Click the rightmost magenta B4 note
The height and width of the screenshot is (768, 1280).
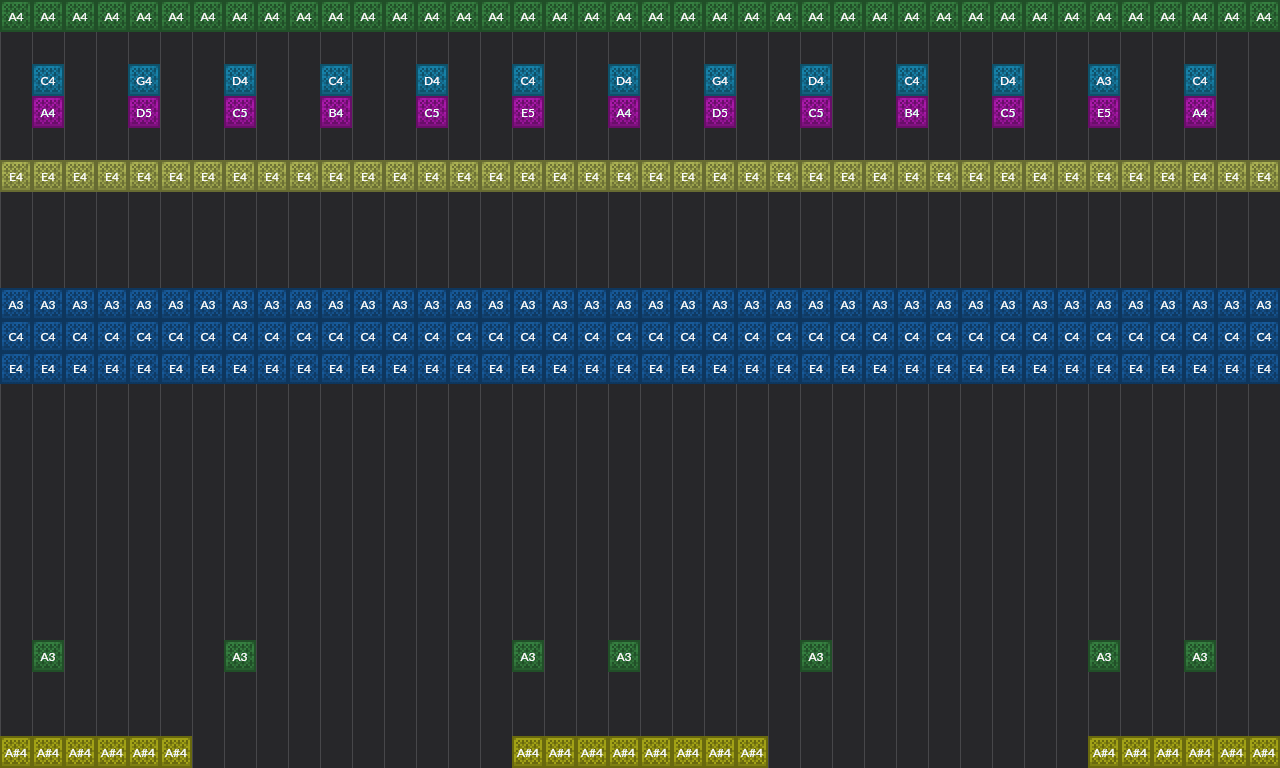click(911, 113)
